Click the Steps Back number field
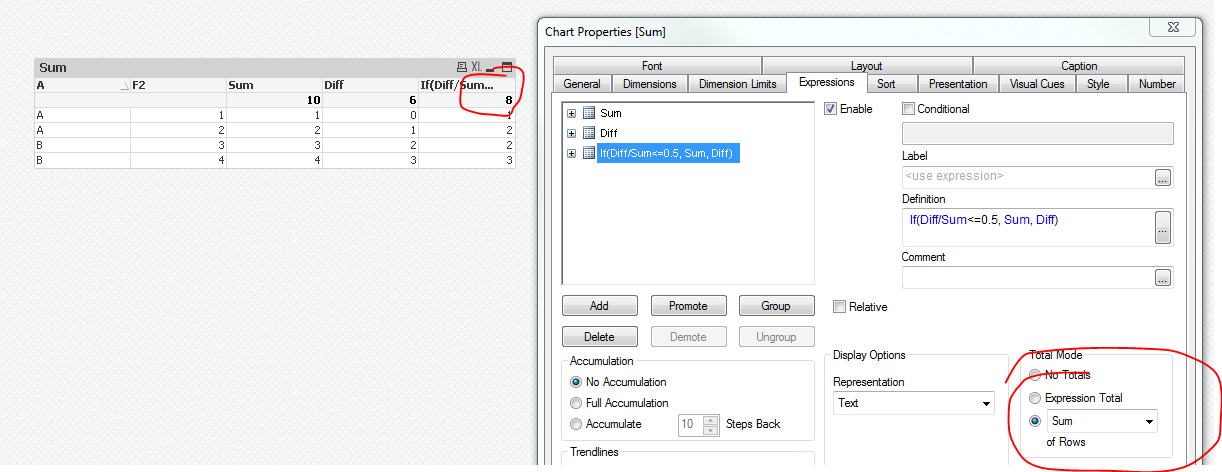 tap(691, 424)
